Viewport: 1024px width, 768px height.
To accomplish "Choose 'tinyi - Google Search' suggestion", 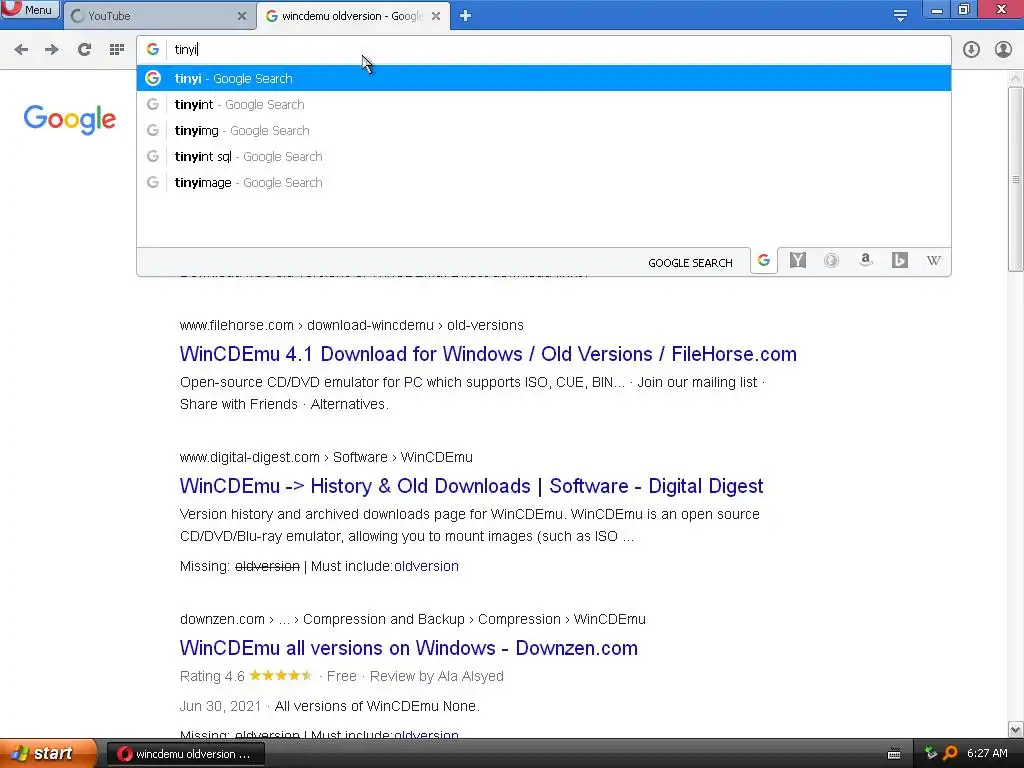I will 543,78.
